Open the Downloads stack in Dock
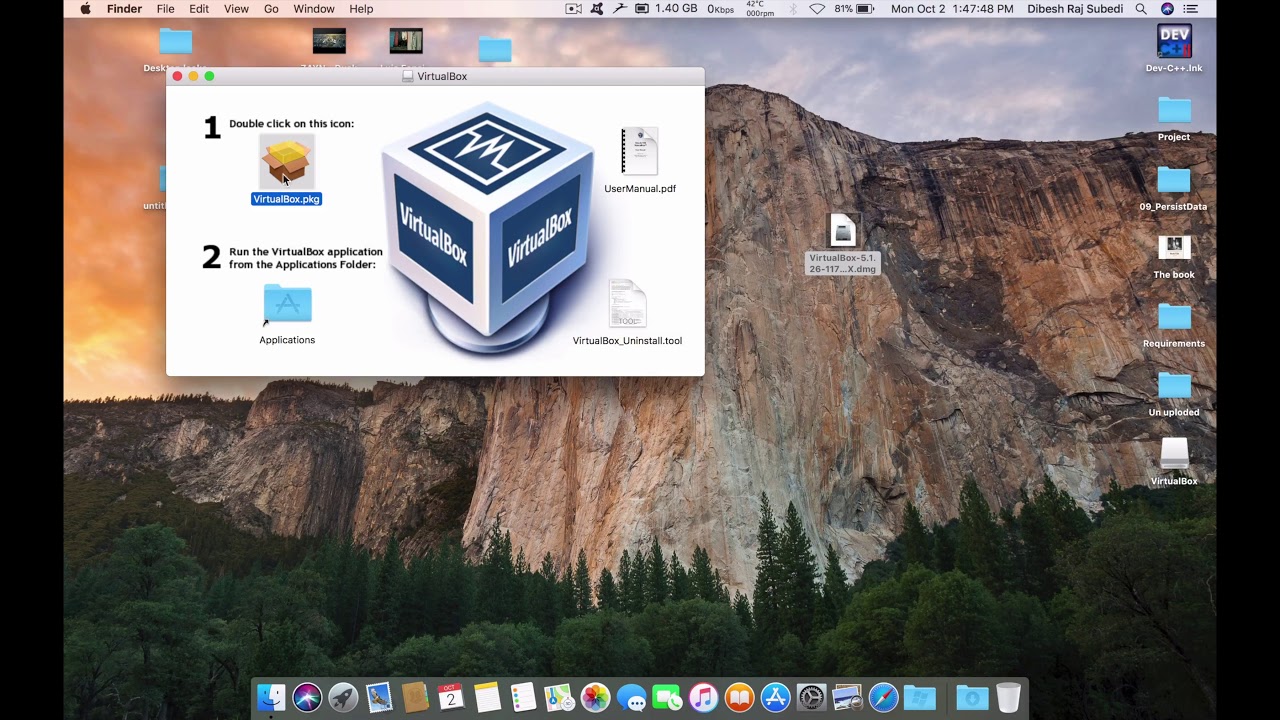Image resolution: width=1280 pixels, height=720 pixels. click(x=971, y=697)
